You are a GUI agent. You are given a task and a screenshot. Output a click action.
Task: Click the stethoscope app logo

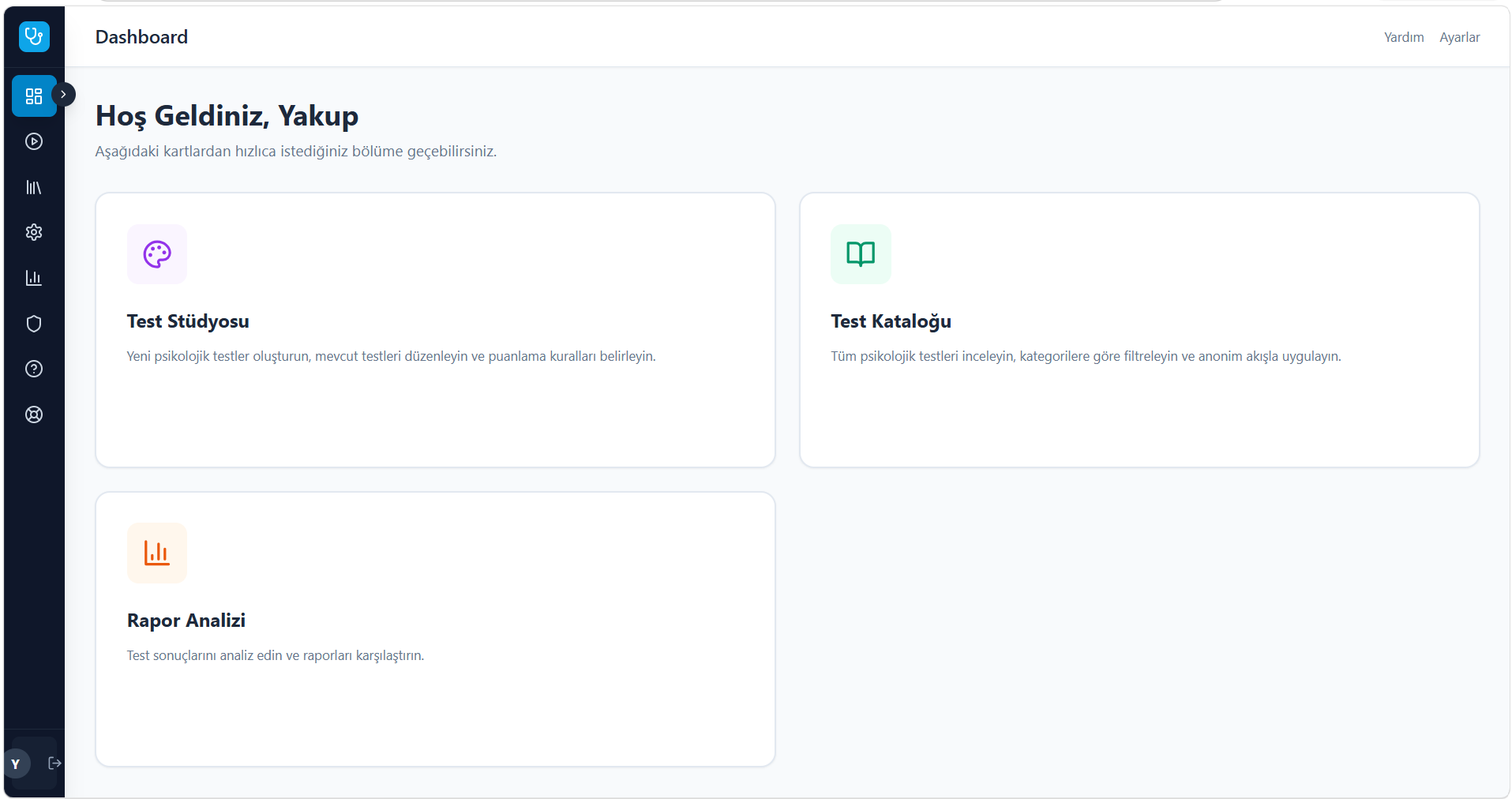(34, 36)
